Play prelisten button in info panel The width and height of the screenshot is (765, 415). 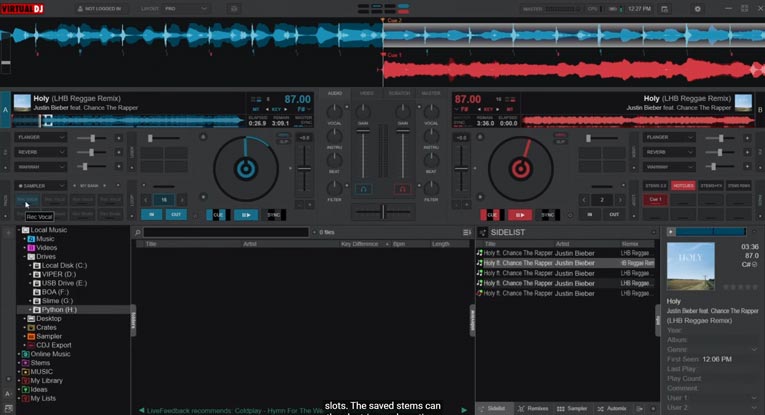(671, 232)
